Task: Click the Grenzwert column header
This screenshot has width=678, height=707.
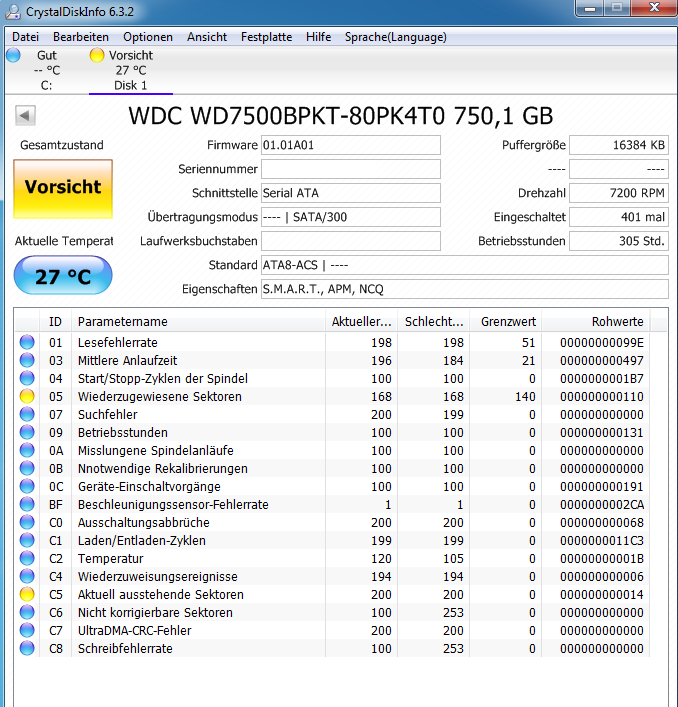Action: [x=506, y=321]
